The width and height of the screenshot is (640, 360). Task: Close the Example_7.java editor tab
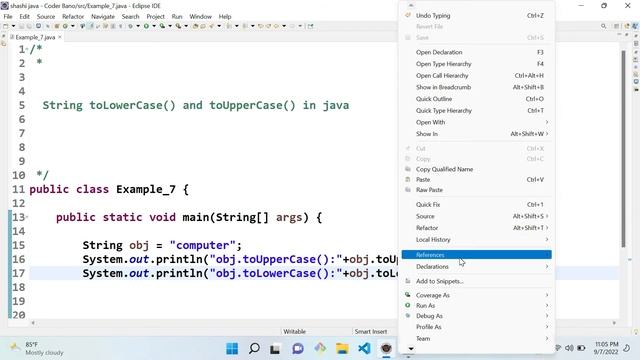pyautogui.click(x=60, y=37)
